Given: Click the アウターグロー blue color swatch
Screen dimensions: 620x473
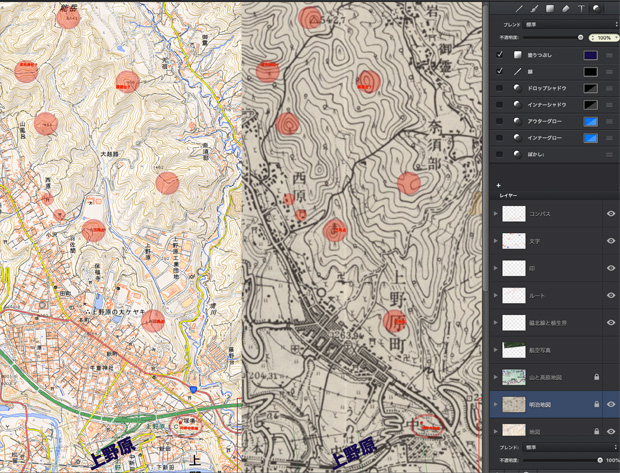Looking at the screenshot, I should (590, 121).
